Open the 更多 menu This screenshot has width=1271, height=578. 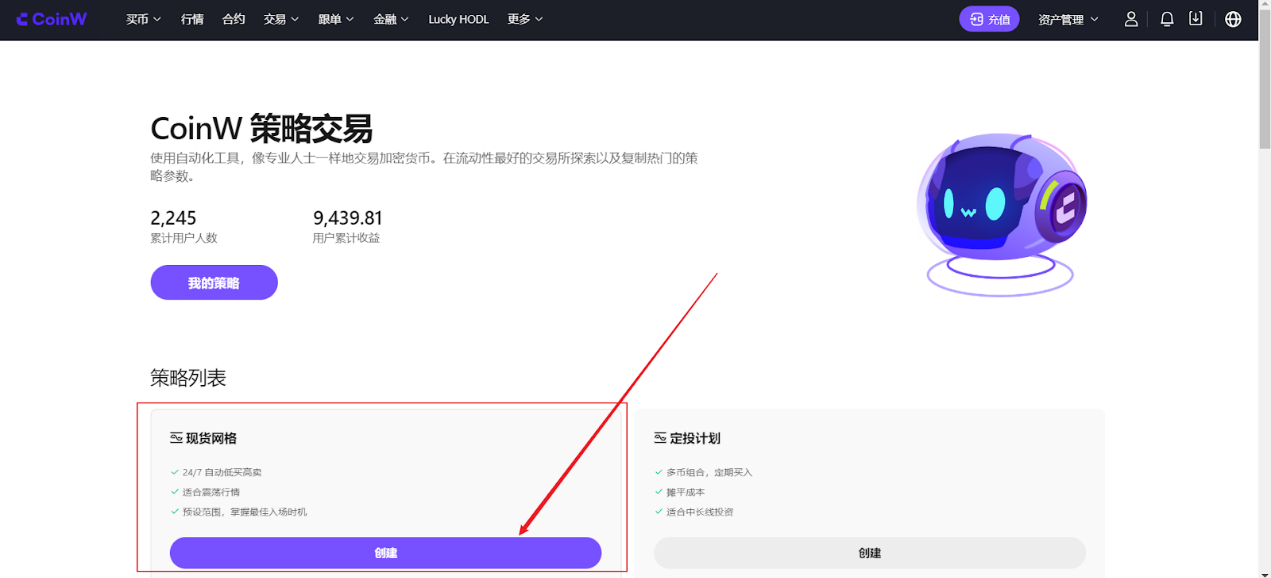(525, 19)
